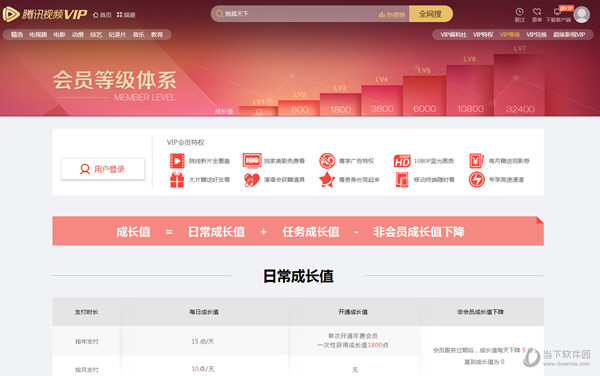Click the gift box share icon
The height and width of the screenshot is (376, 600).
(177, 180)
